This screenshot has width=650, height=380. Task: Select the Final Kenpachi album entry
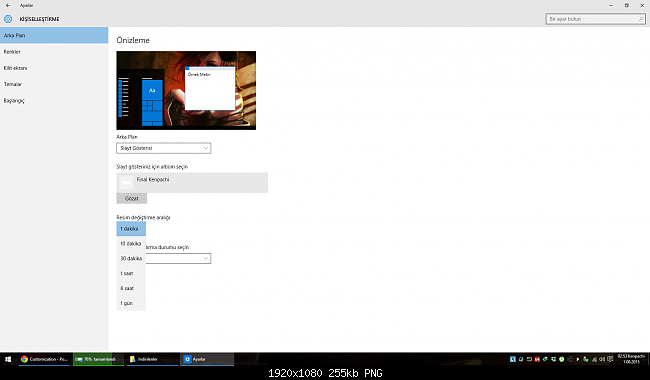(192, 183)
